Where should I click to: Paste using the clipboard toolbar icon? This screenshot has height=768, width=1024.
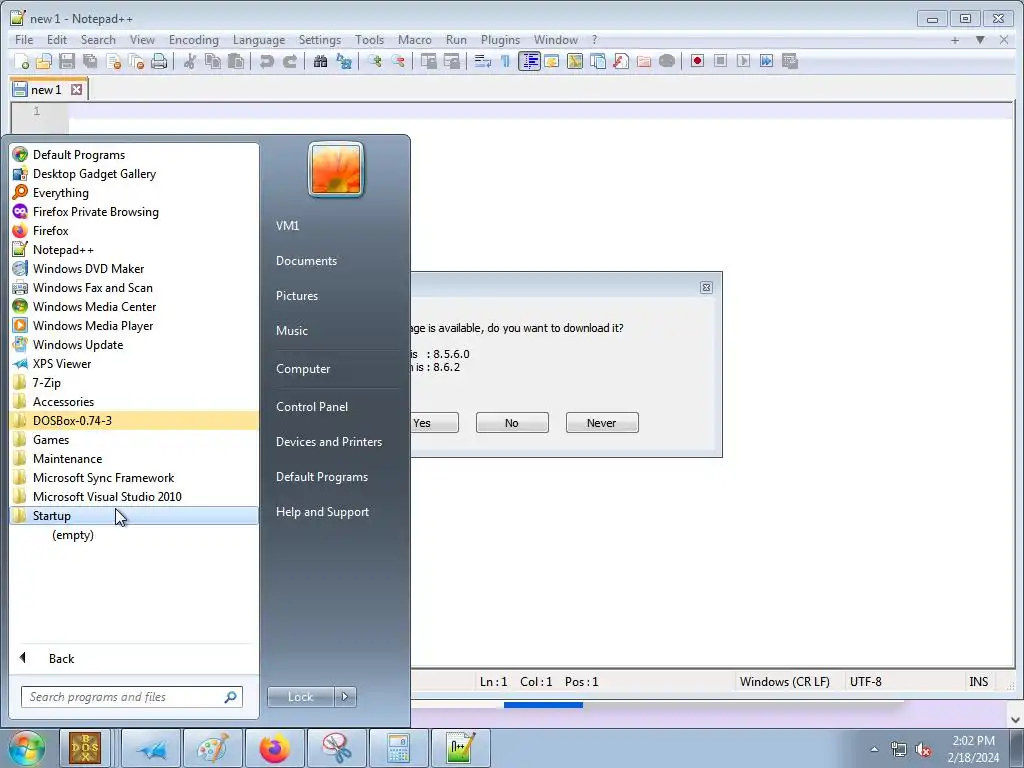click(236, 61)
